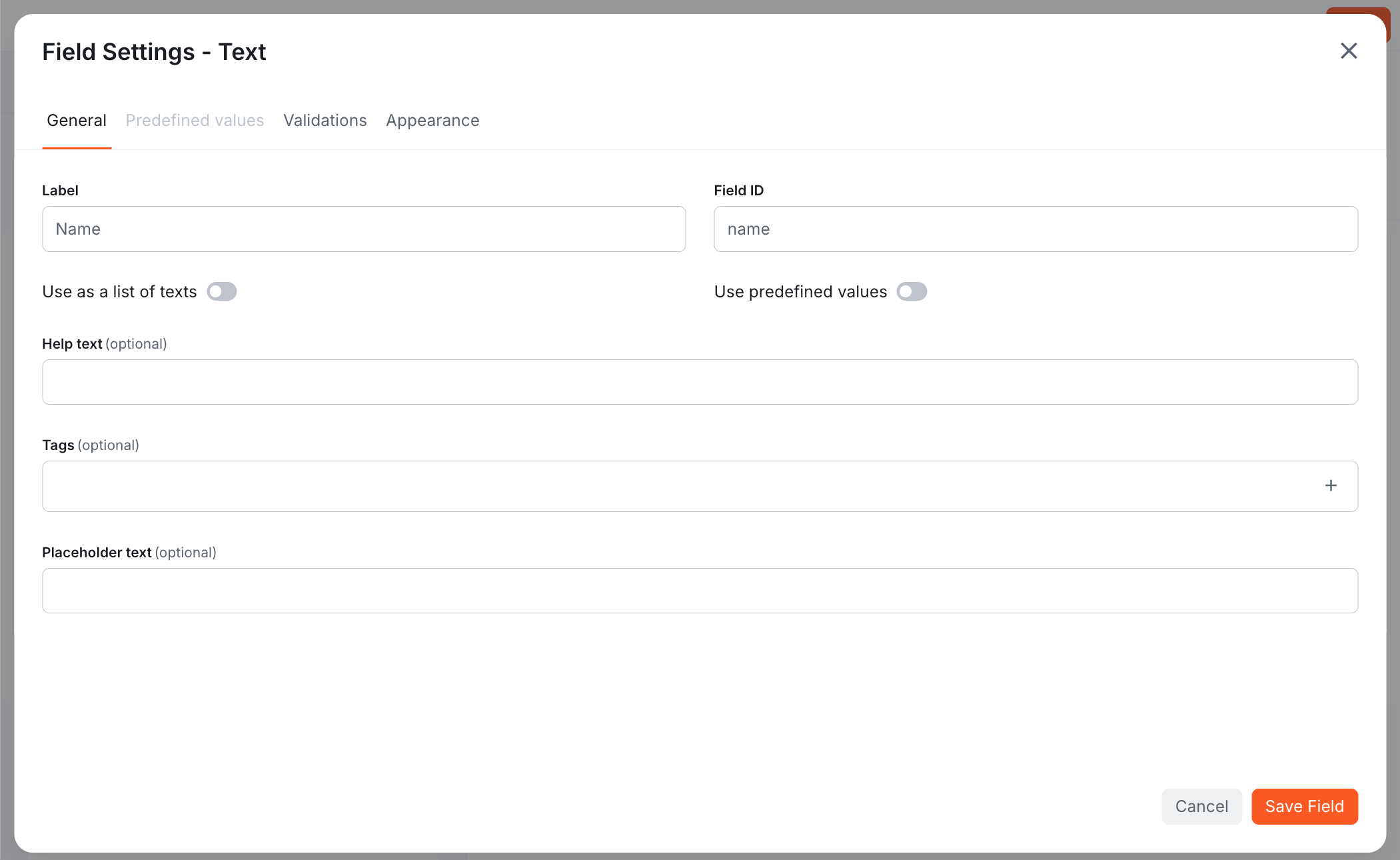Close the Field Settings dialog
The width and height of the screenshot is (1400, 860).
[x=1348, y=51]
